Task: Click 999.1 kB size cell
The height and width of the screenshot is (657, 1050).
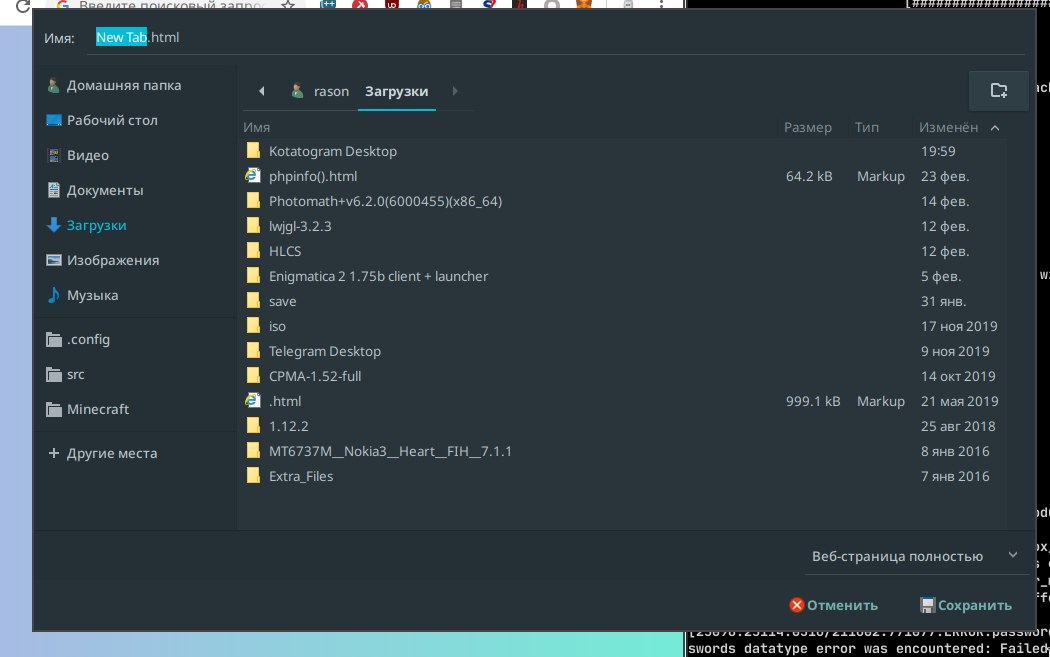Action: point(813,401)
